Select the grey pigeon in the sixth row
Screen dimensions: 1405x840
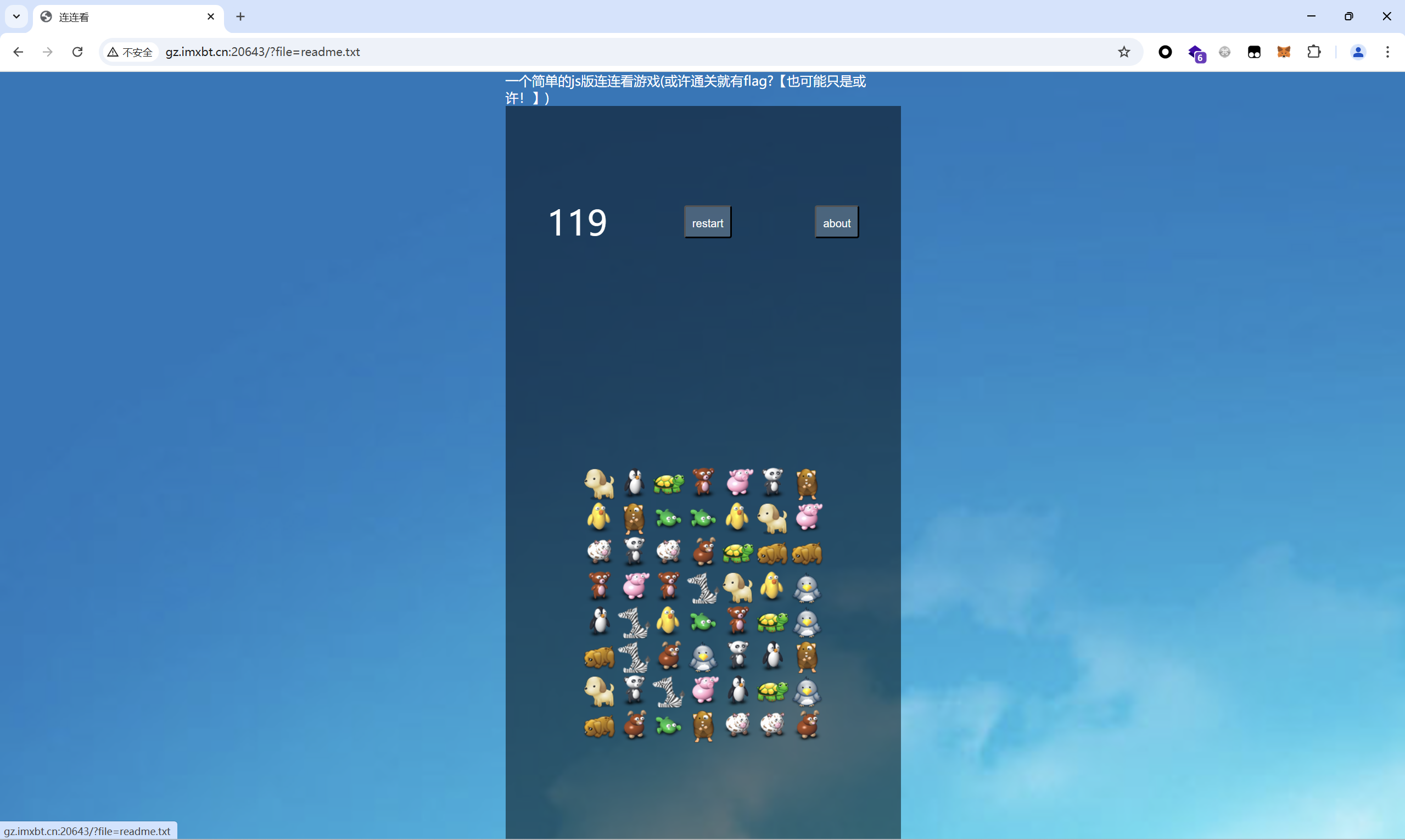703,658
